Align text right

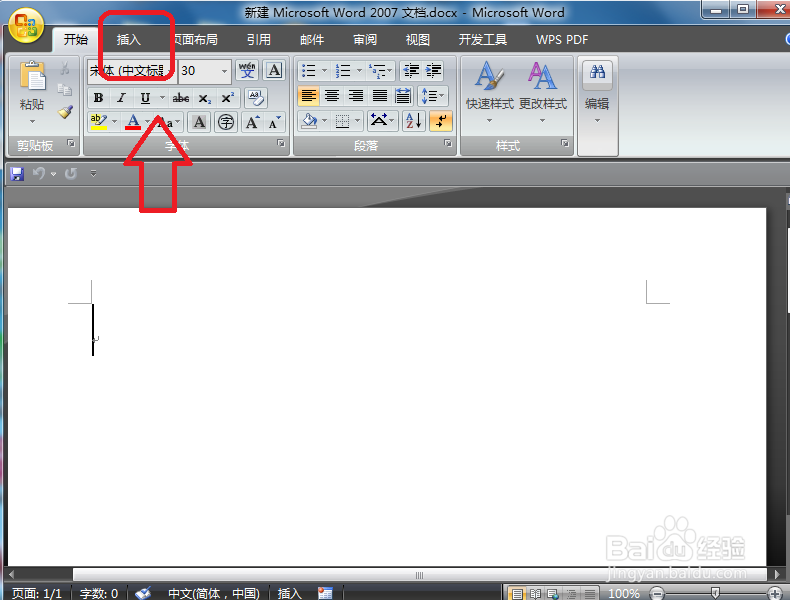click(x=356, y=96)
